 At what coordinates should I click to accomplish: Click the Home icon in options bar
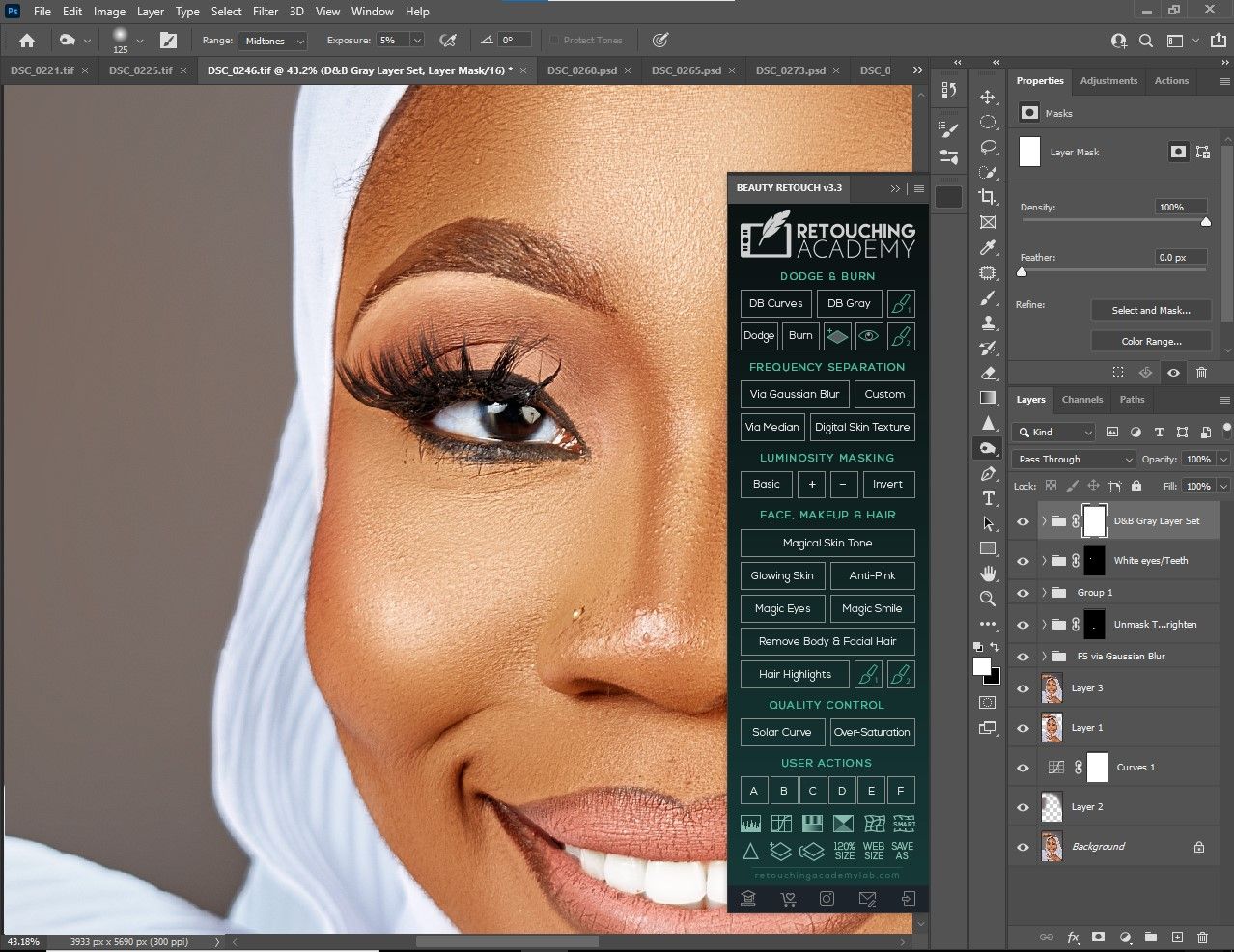coord(27,41)
